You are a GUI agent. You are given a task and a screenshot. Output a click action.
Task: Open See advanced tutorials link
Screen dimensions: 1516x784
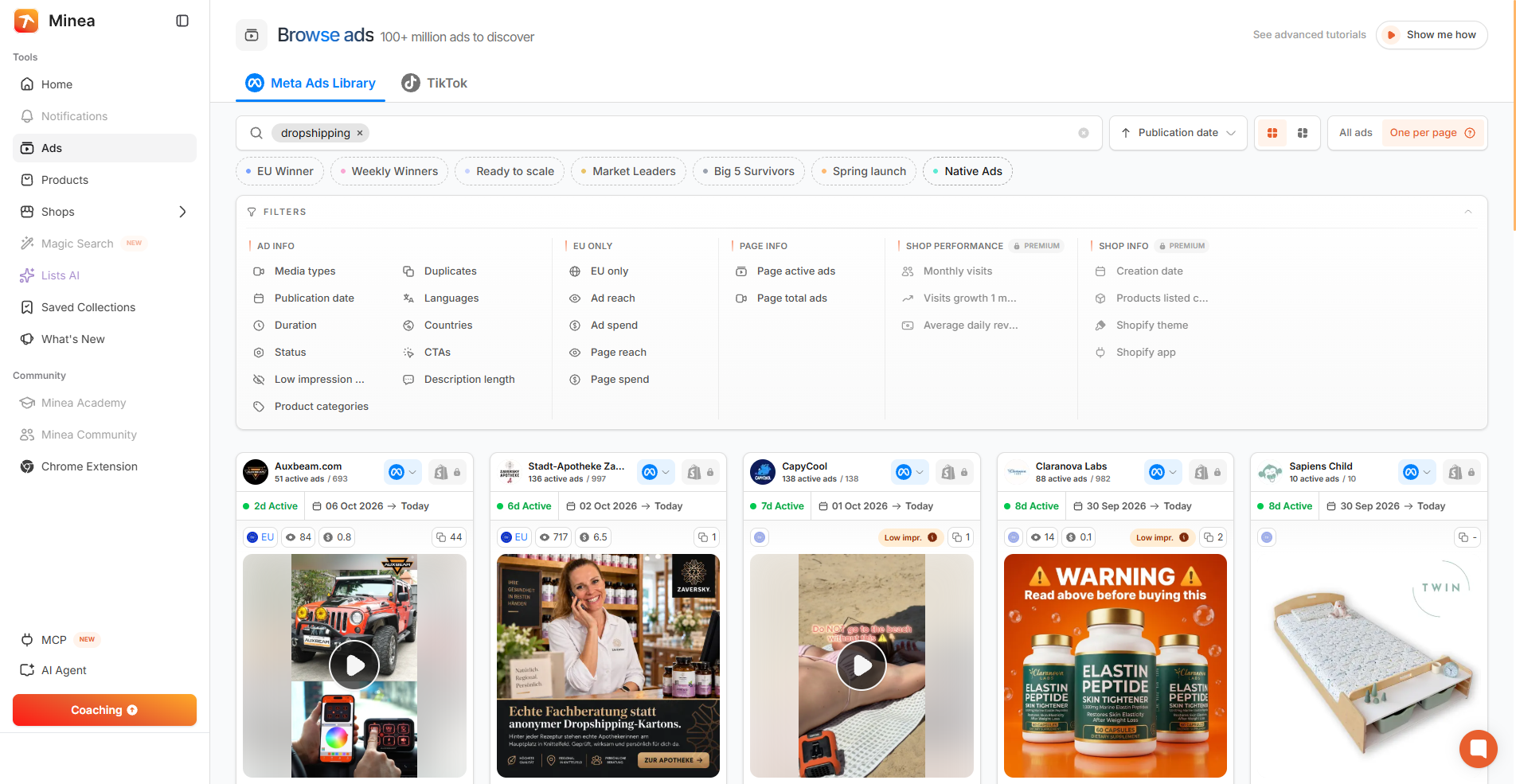tap(1309, 35)
